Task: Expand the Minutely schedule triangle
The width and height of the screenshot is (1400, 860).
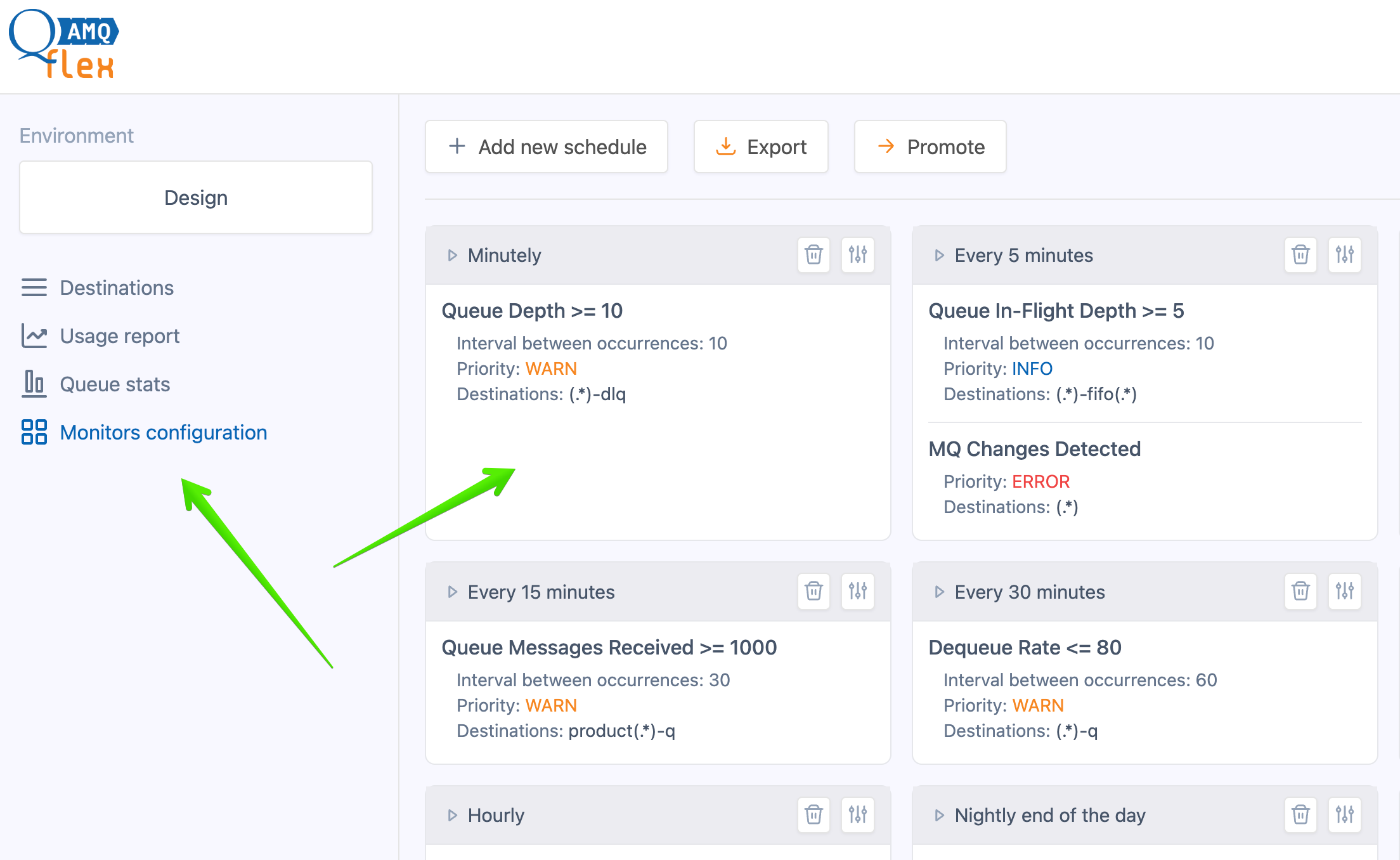Action: (452, 256)
